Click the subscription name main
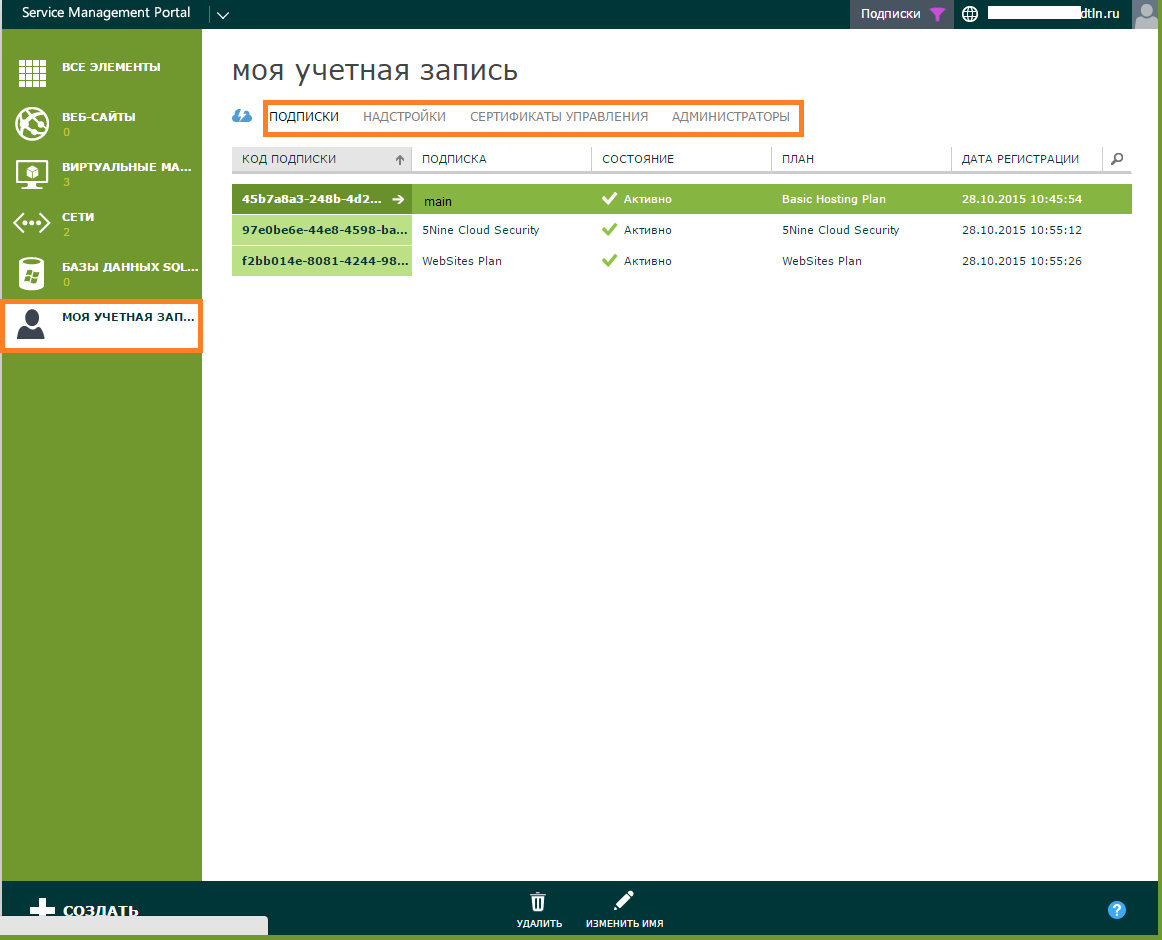This screenshot has height=940, width=1162. pos(438,201)
